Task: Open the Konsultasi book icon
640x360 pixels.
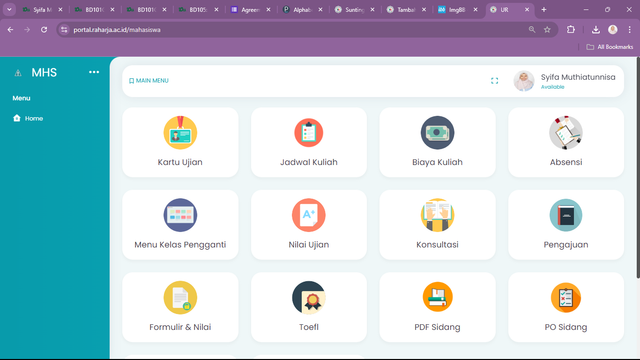Action: coord(437,215)
